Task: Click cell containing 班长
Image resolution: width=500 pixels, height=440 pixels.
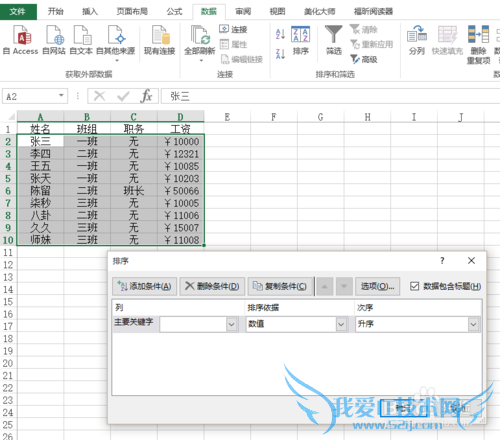Action: 134,191
